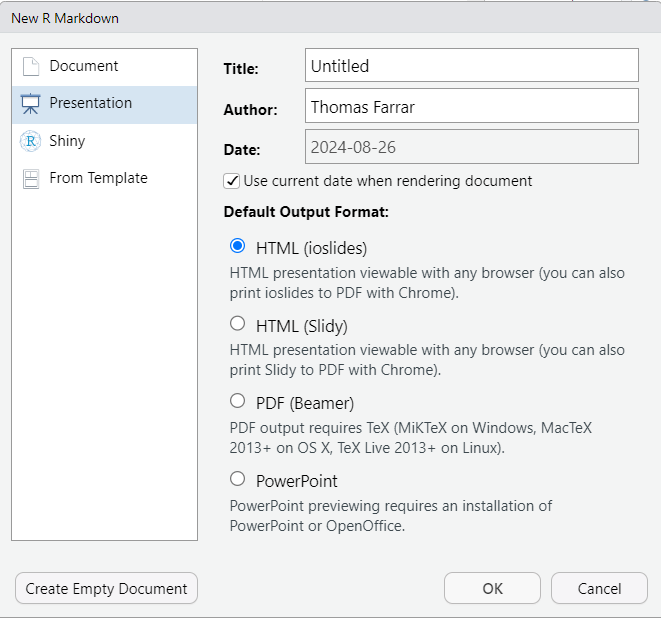Select the Document list item label

[x=83, y=66]
